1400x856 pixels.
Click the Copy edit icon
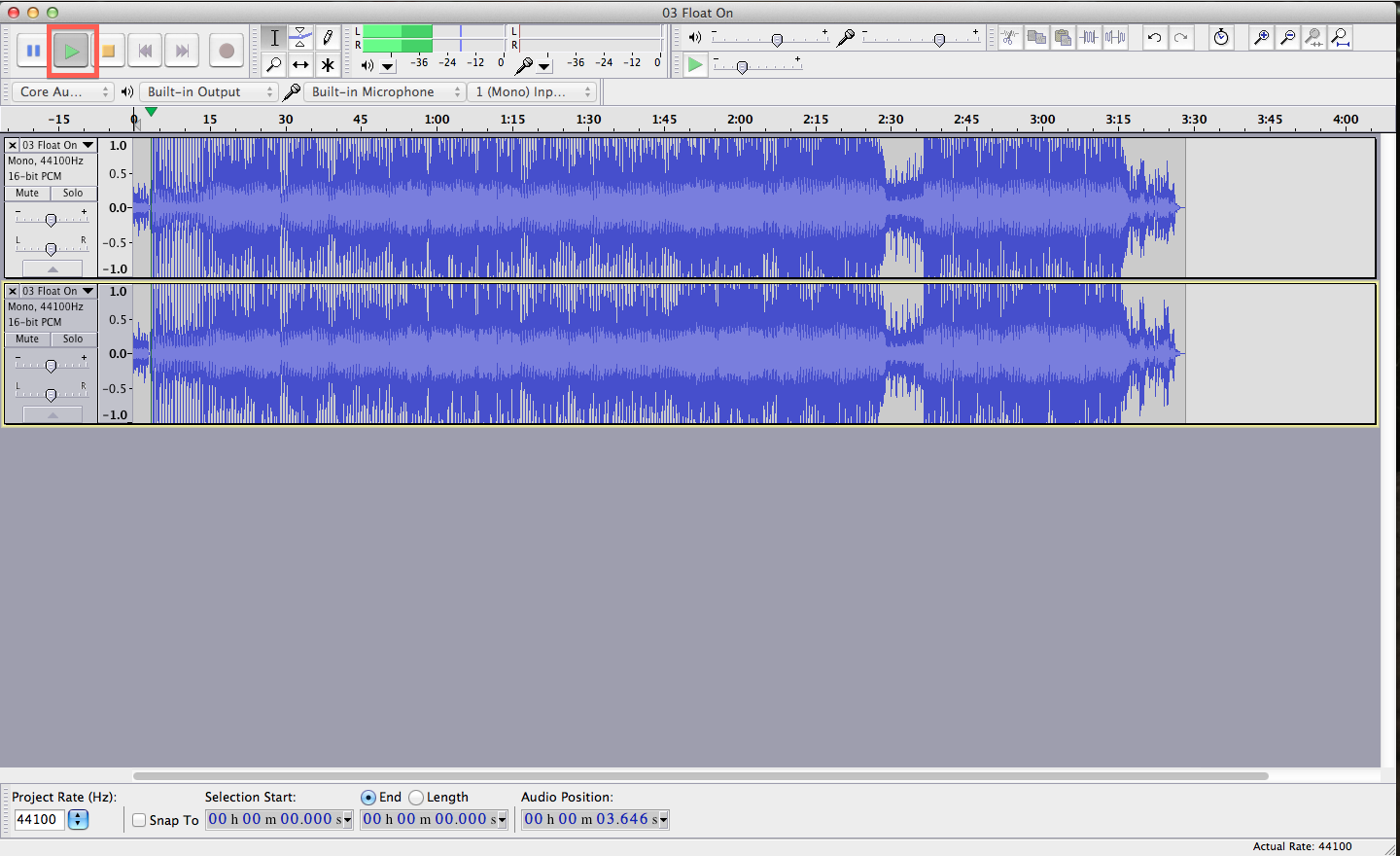point(1036,38)
